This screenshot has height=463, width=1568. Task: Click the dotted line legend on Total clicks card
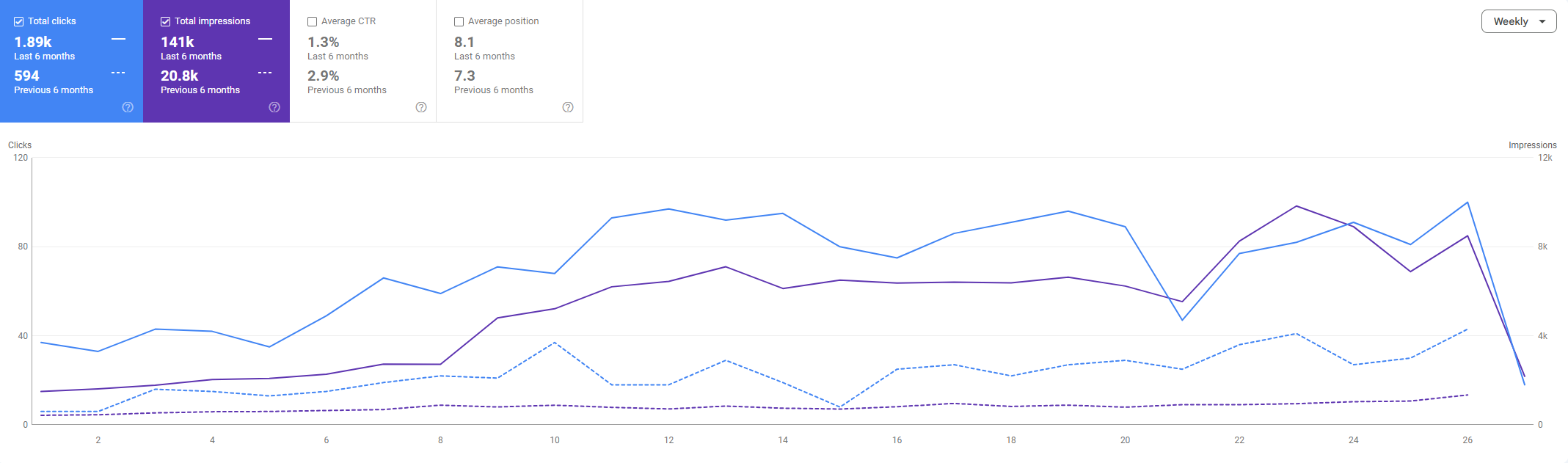pyautogui.click(x=118, y=73)
